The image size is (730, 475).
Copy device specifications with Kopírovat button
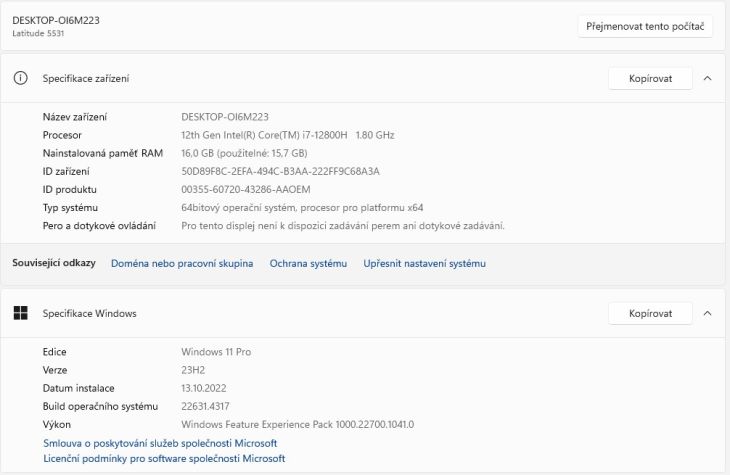650,78
